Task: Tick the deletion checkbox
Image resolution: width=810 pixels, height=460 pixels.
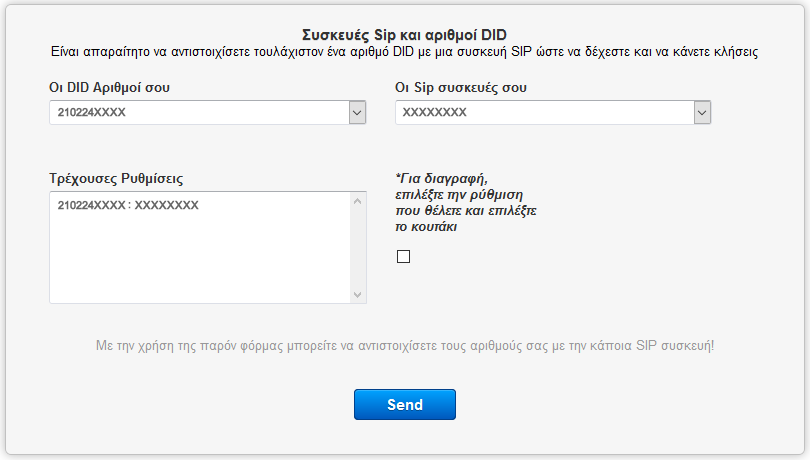Action: pos(403,256)
